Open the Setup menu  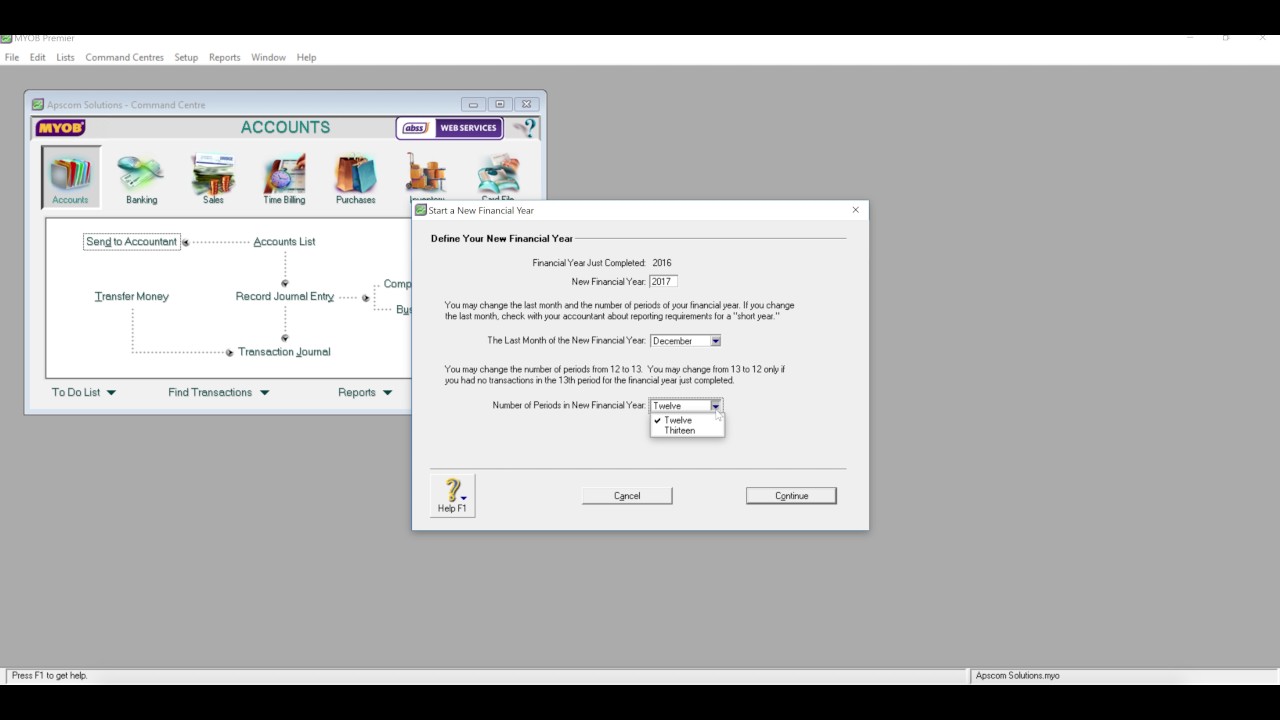coord(186,57)
